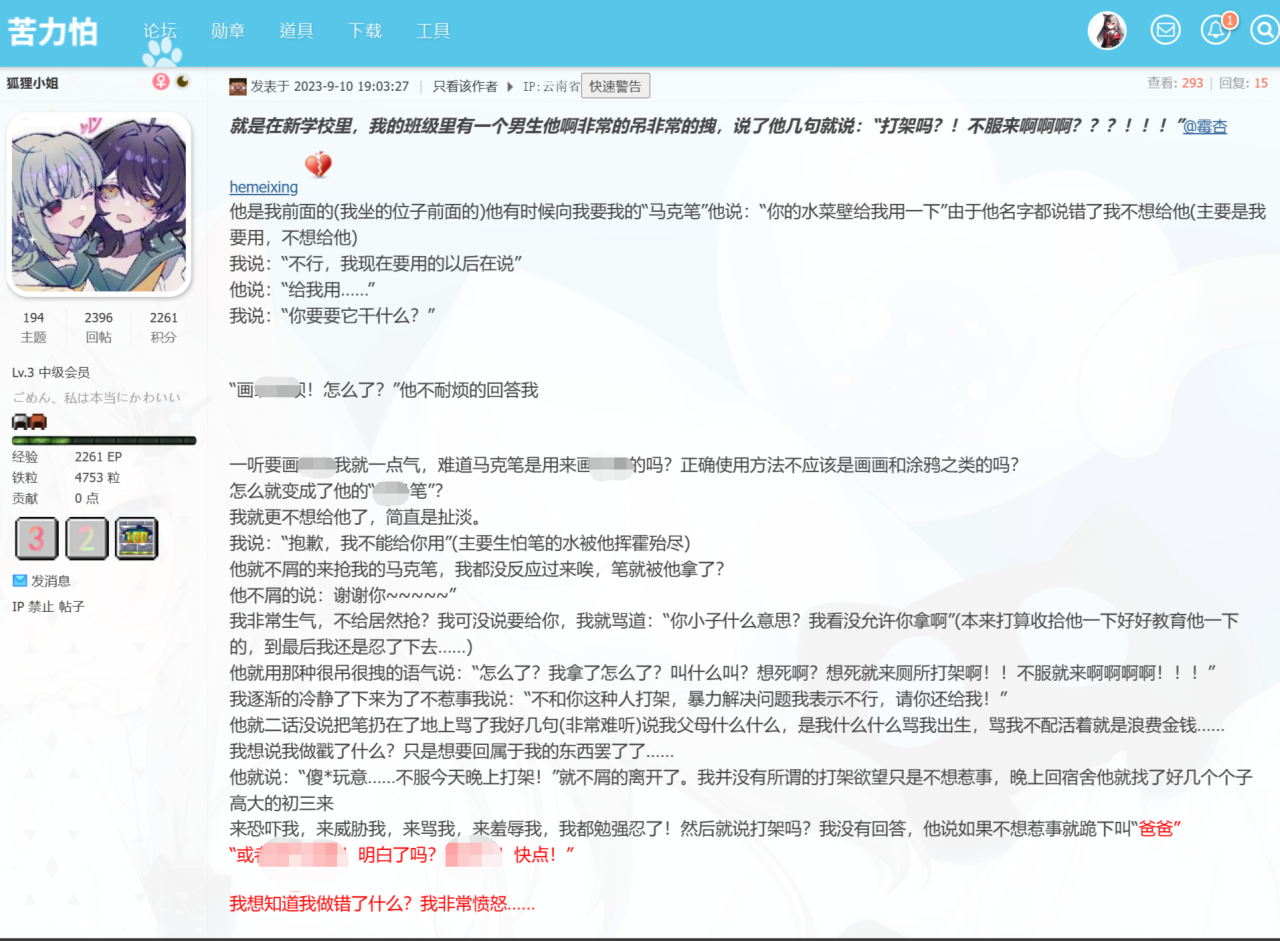Click the 发消息 send message link
The image size is (1280, 941).
pos(50,581)
